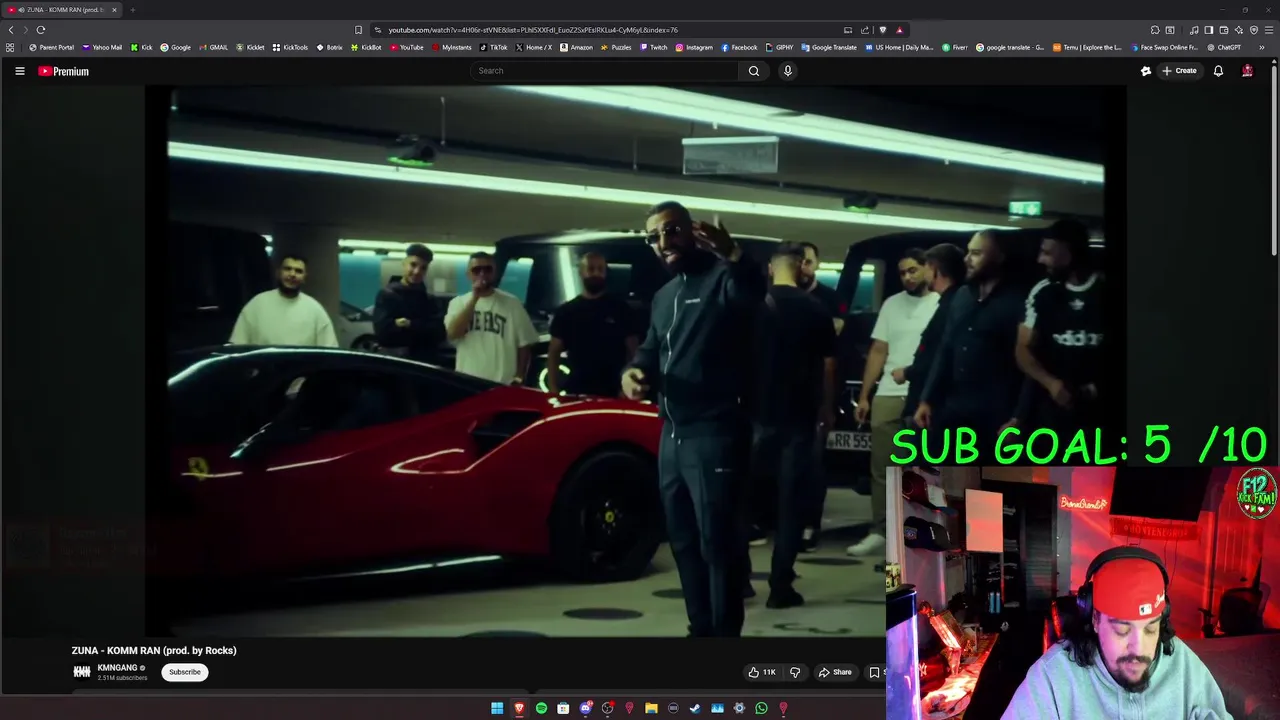The height and width of the screenshot is (720, 1280).
Task: Click the Create button
Action: point(1179,71)
